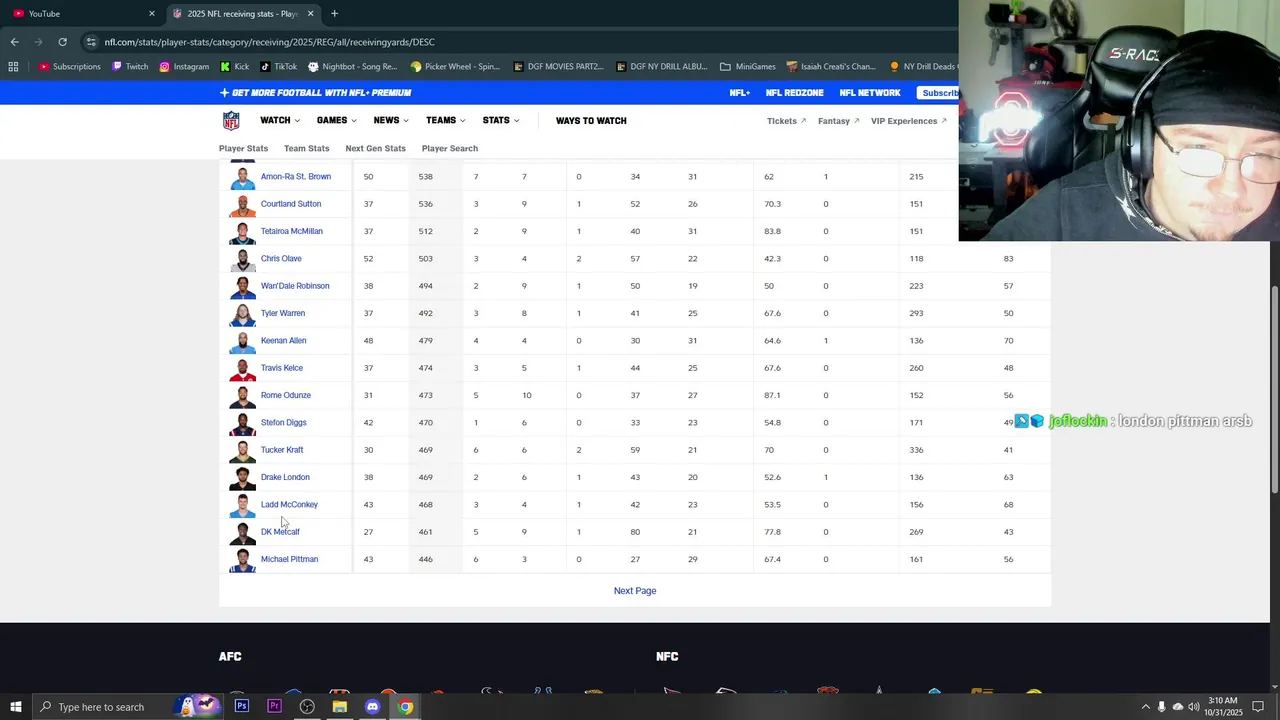Open the VIP Experiences link
This screenshot has width=1280, height=720.
point(908,121)
